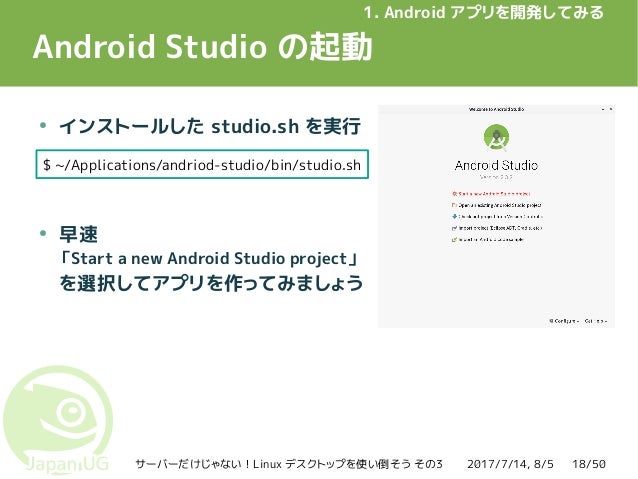
Task: Click the Android Studio logo icon
Action: tap(496, 138)
